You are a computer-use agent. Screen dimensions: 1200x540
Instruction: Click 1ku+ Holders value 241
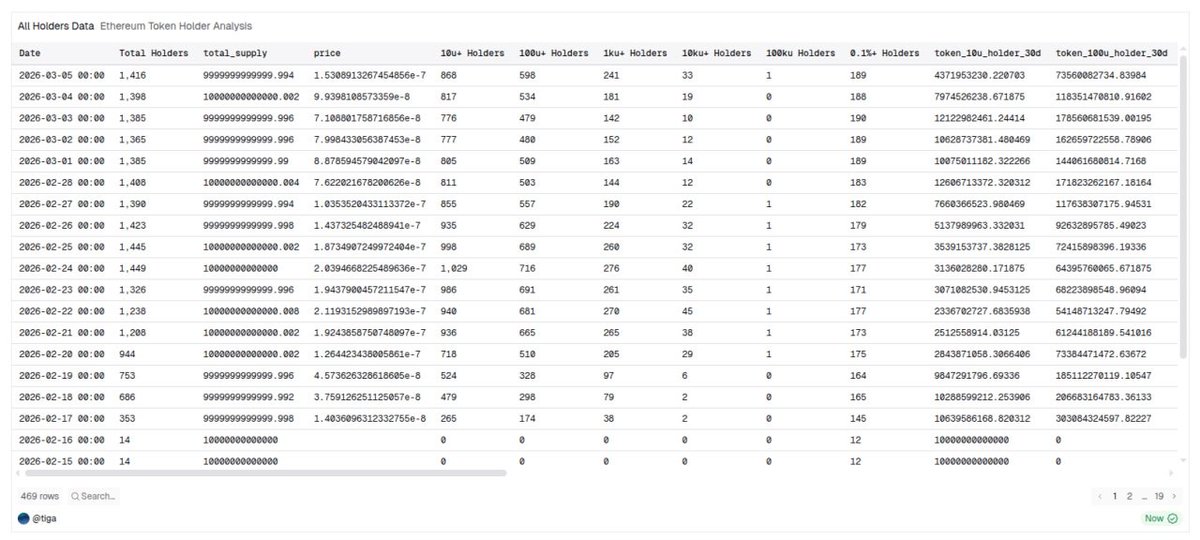[612, 74]
